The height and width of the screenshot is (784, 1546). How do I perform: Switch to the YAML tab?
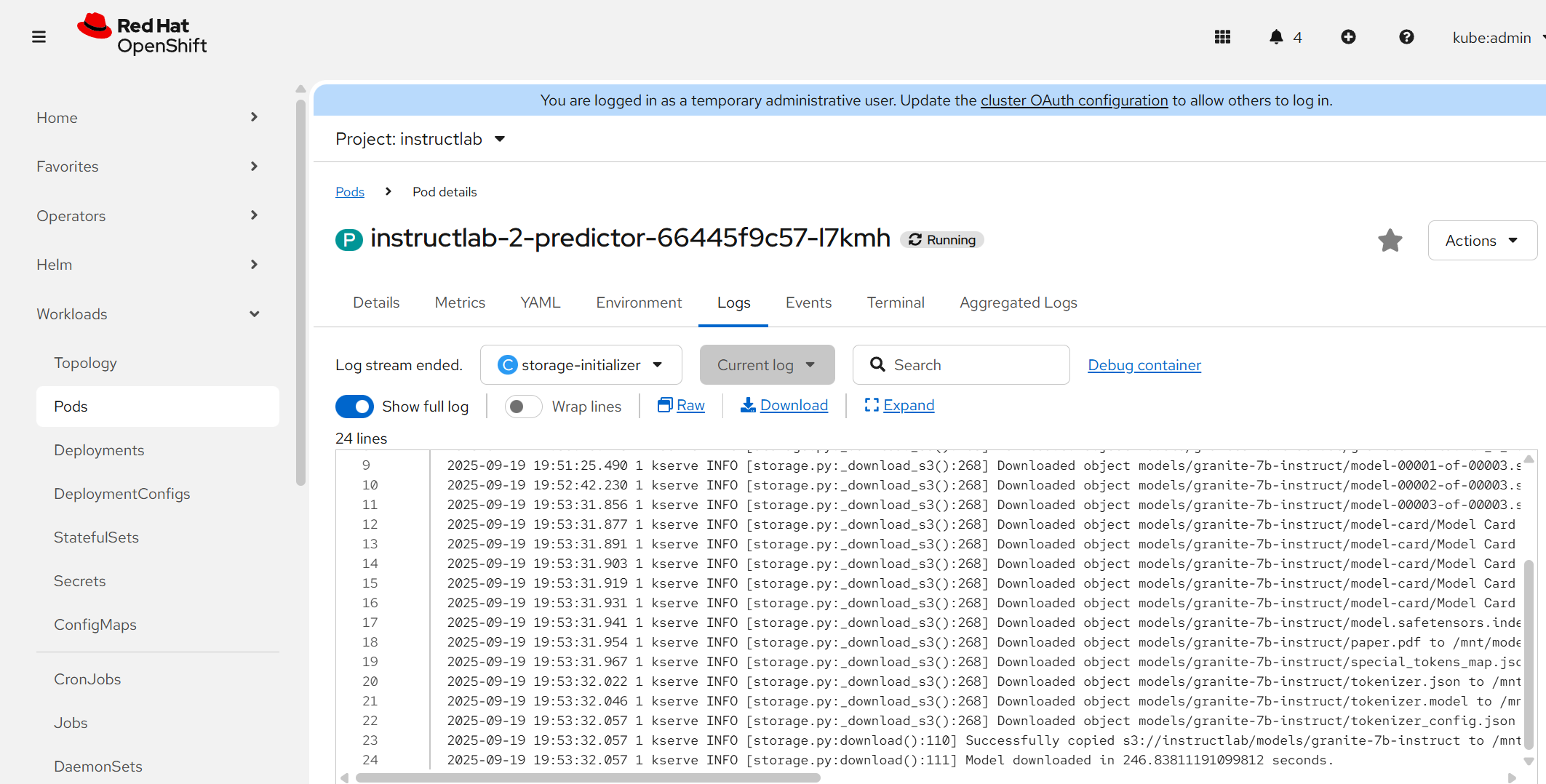[x=540, y=303]
